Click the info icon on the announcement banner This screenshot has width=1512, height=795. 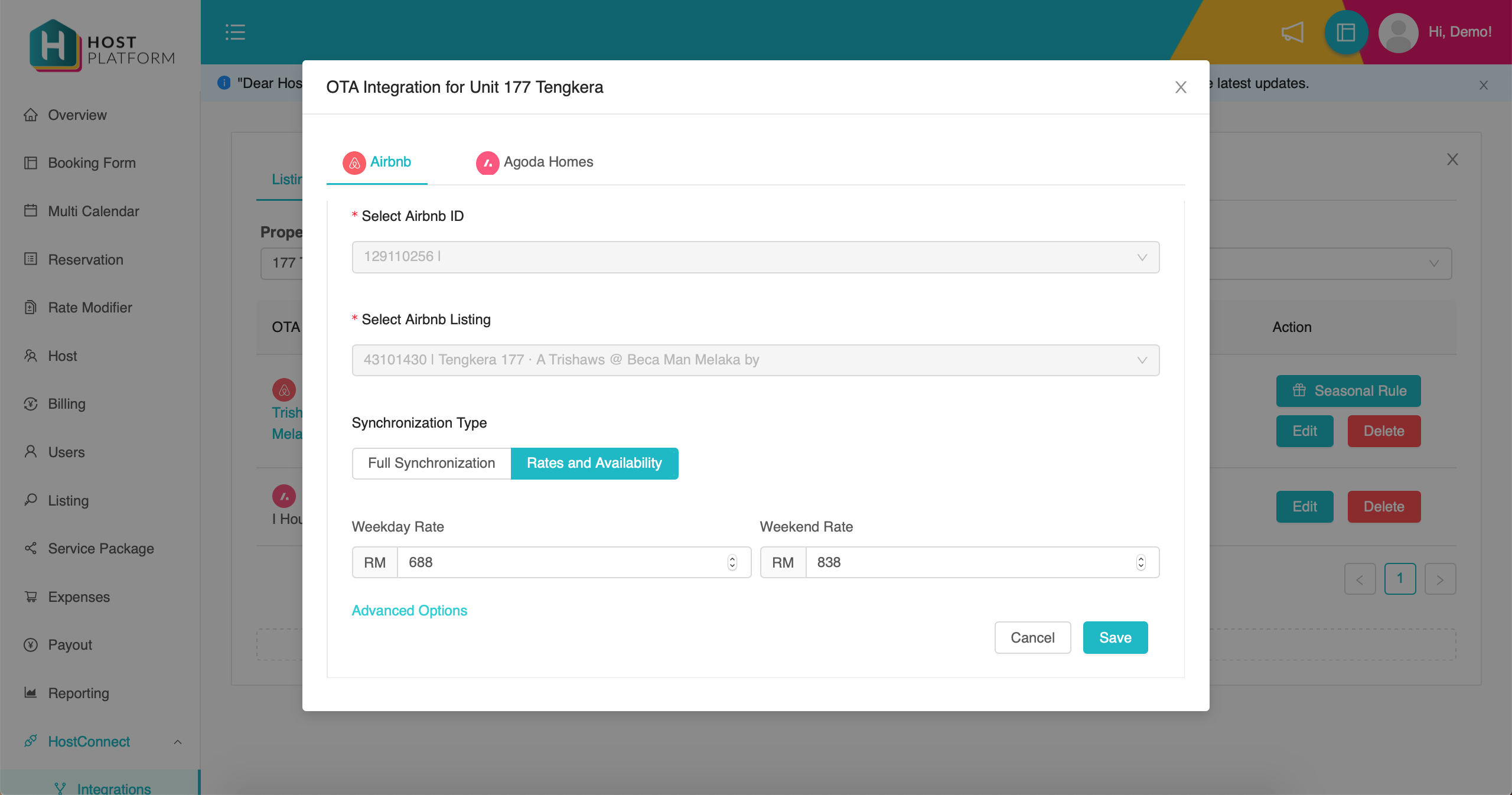224,83
